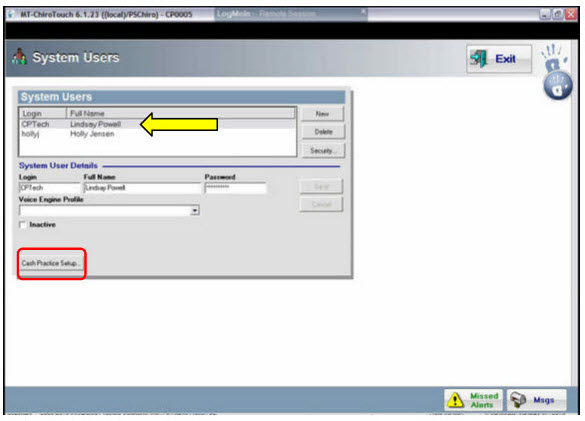Open the Voice Engine Profile combo box
This screenshot has height=421, width=585.
click(x=109, y=210)
